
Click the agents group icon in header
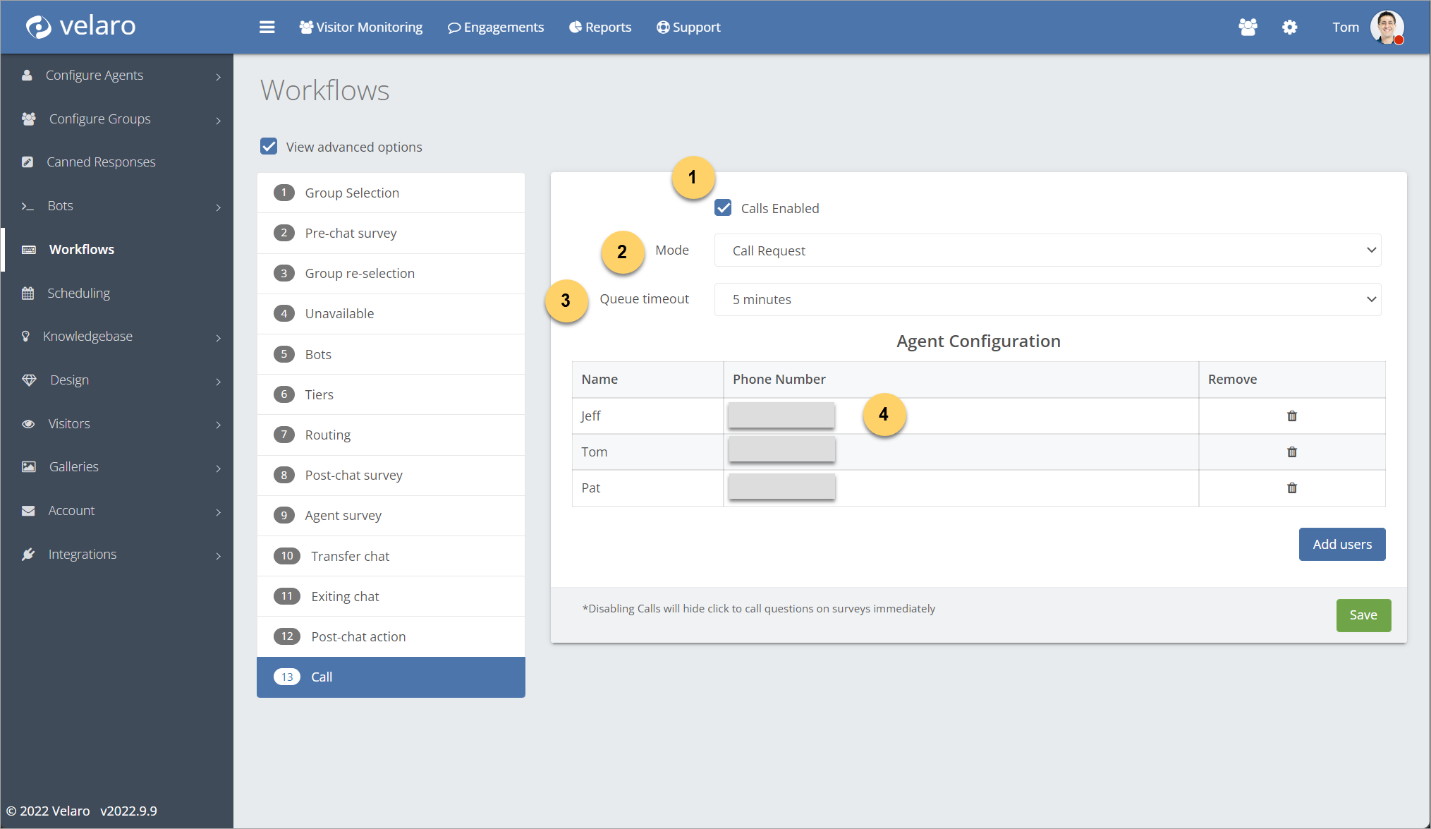click(x=1247, y=27)
